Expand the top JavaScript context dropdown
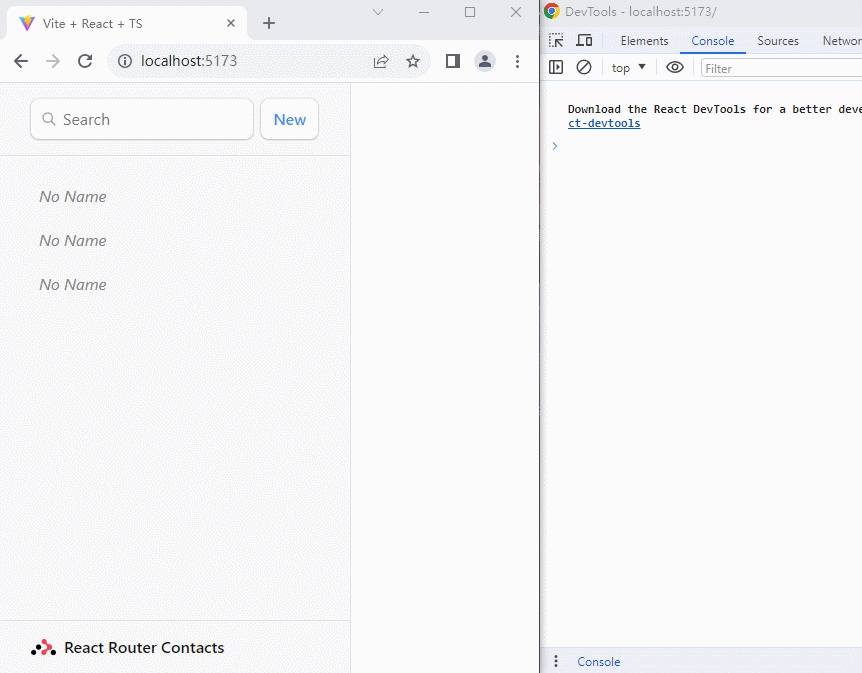This screenshot has height=673, width=862. coord(629,67)
